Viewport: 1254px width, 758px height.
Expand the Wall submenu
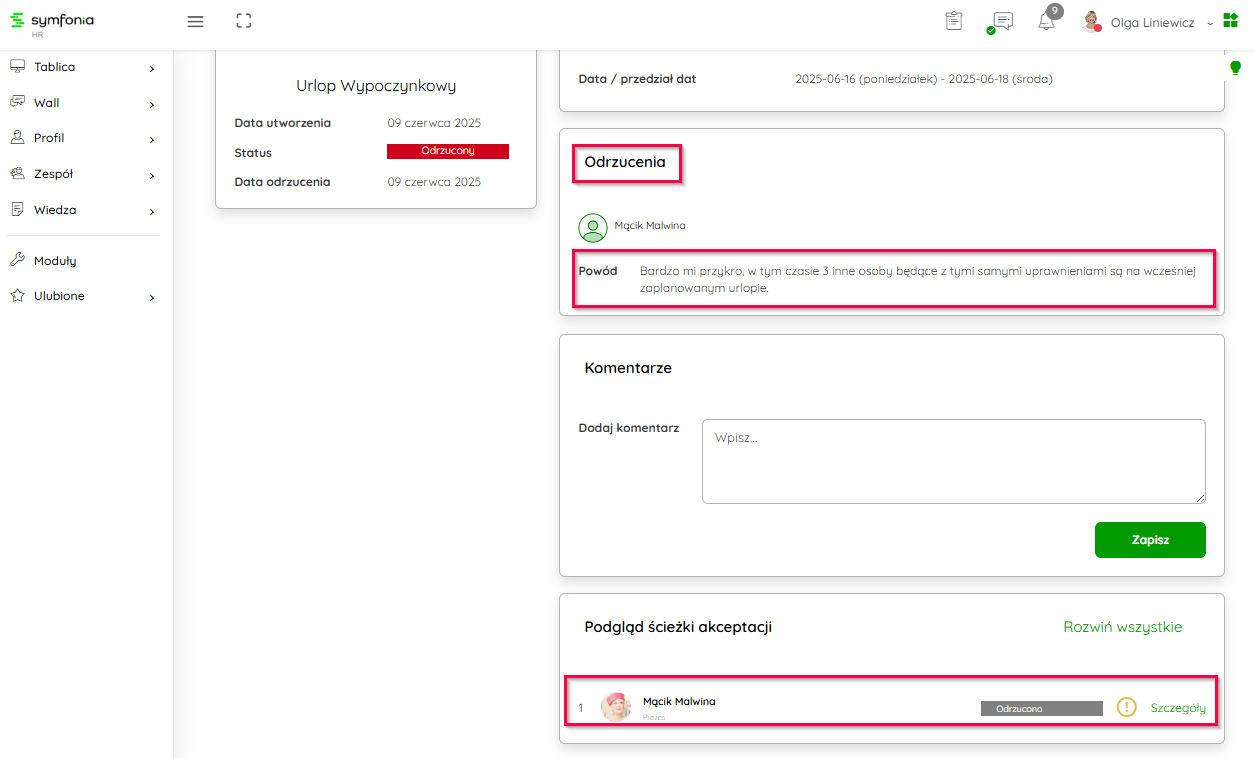(82, 103)
